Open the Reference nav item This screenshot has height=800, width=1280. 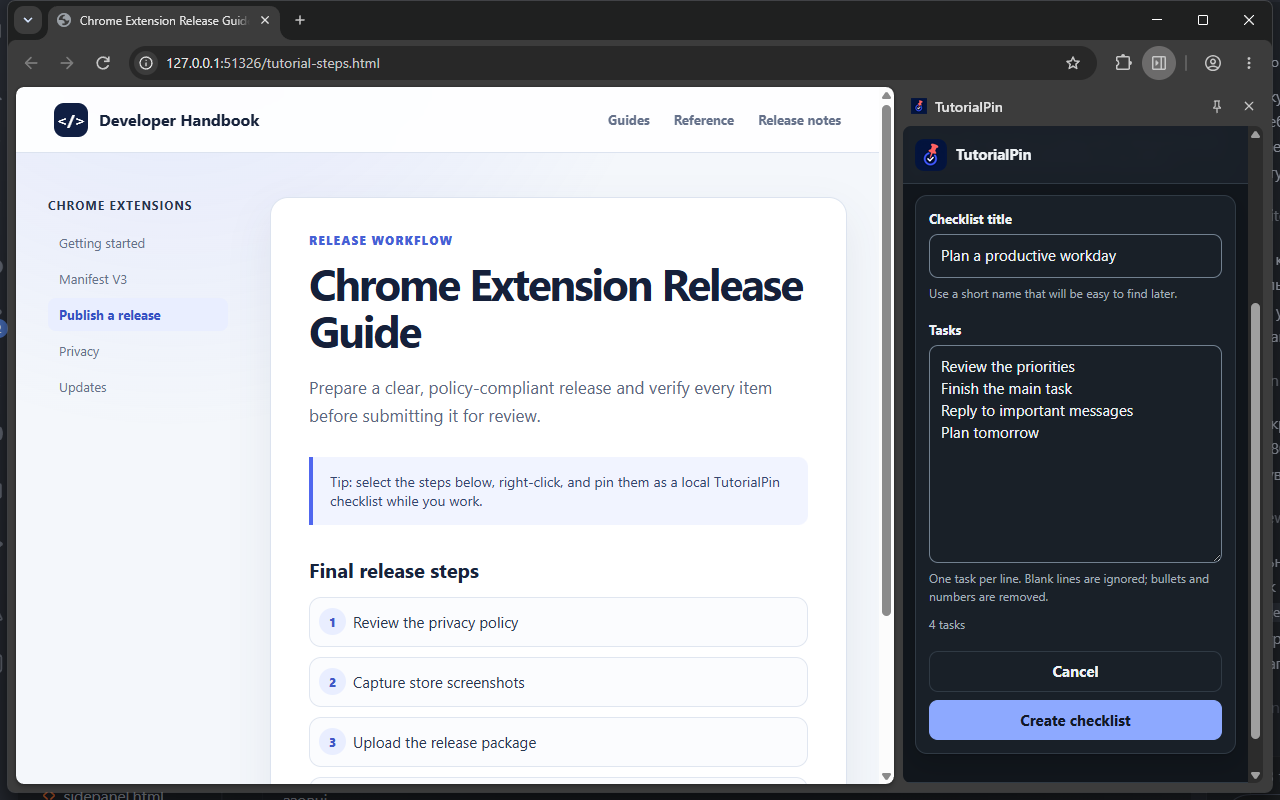704,120
